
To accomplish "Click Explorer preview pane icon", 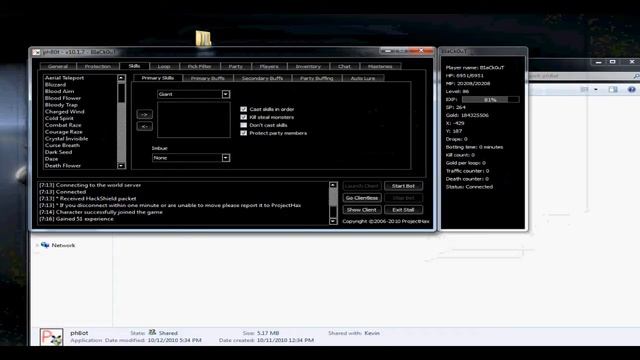I will [613, 89].
